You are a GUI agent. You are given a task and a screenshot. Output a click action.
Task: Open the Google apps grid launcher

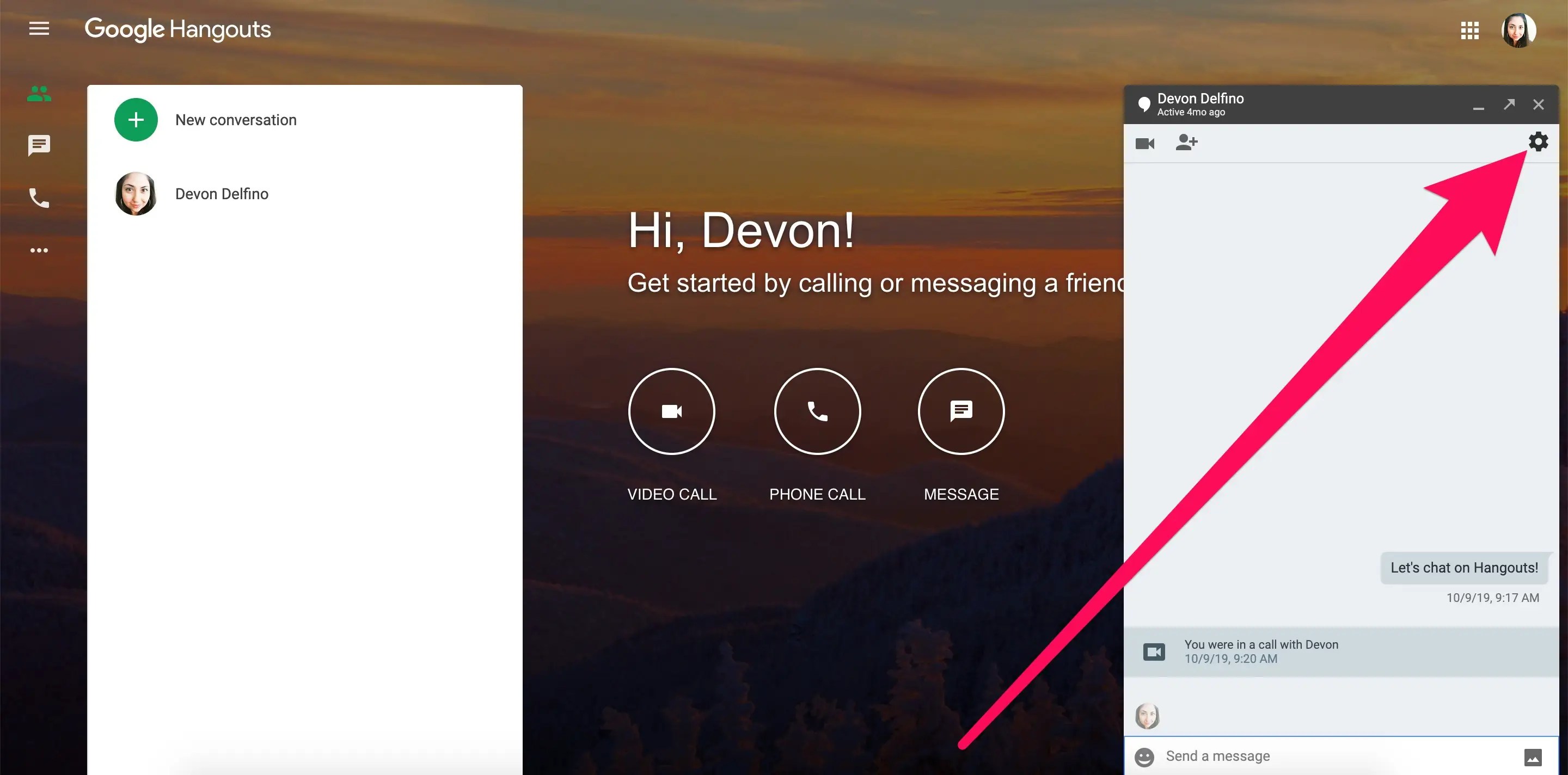point(1469,30)
